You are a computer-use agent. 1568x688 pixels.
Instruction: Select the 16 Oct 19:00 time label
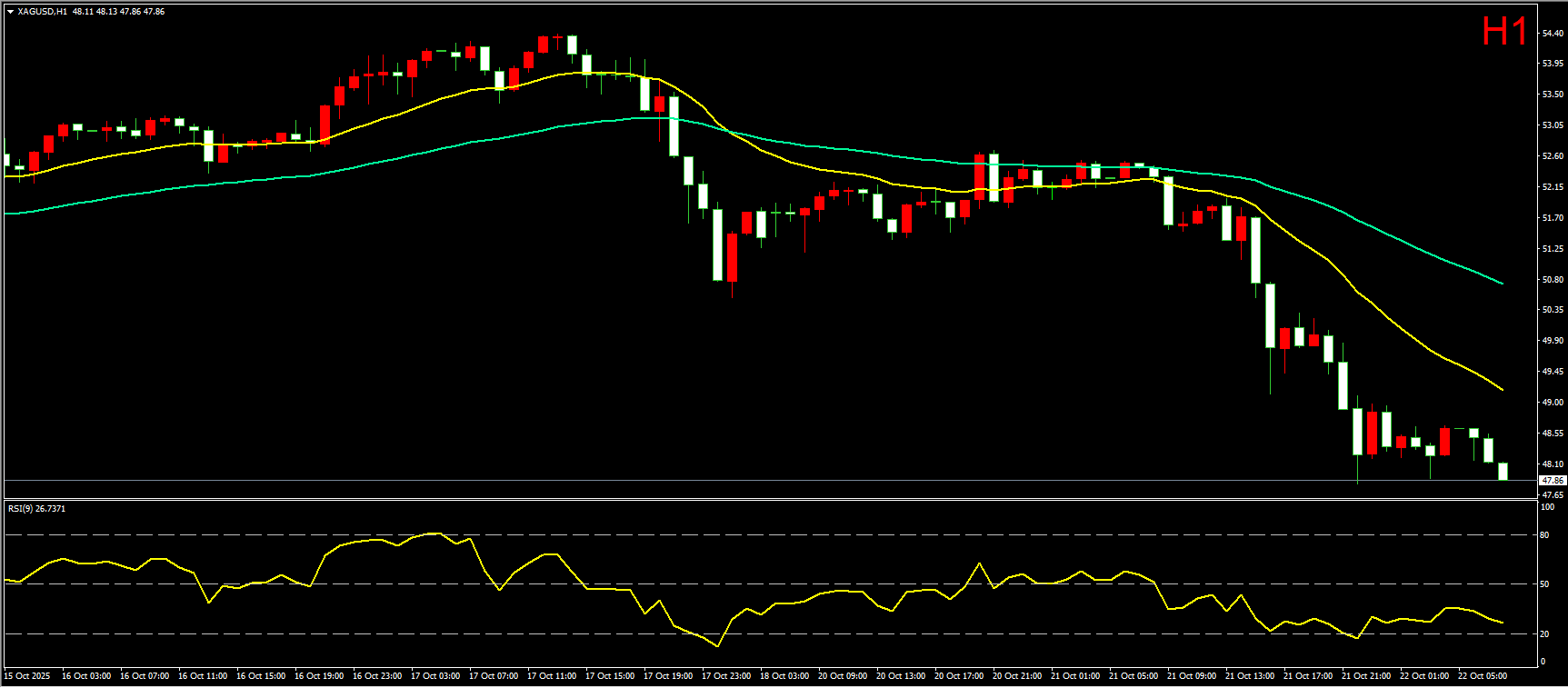point(319,676)
